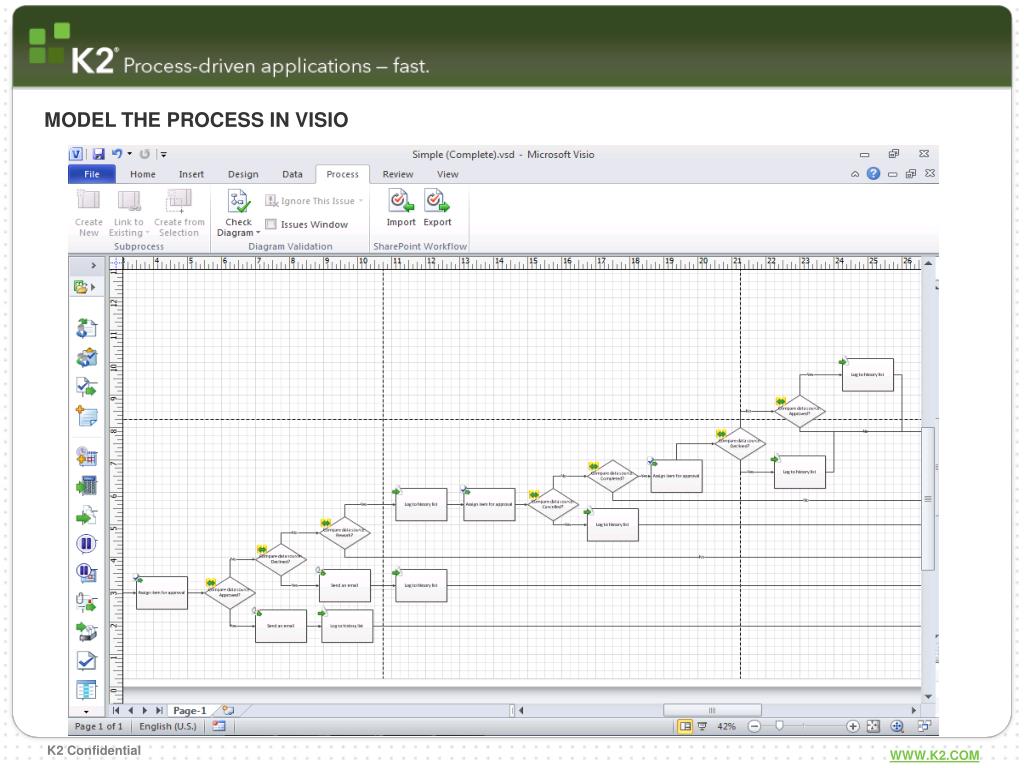
Task: Select the Page-1 sheet tab
Action: tap(189, 711)
